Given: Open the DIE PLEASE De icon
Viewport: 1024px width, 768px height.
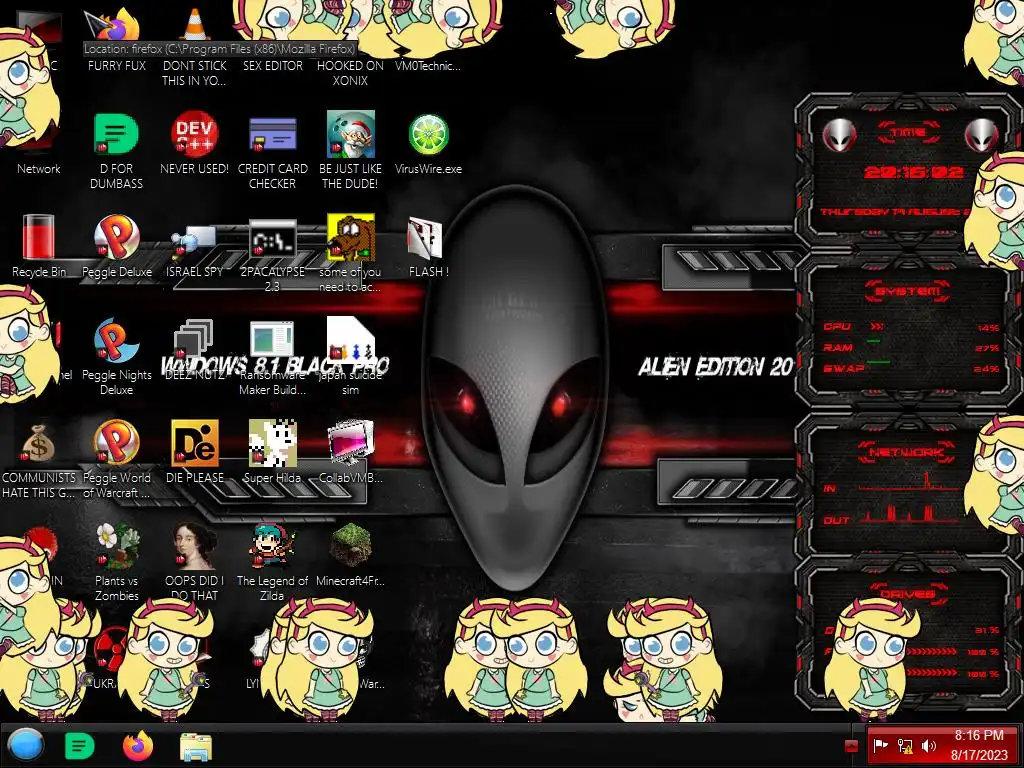Looking at the screenshot, I should click(x=194, y=443).
